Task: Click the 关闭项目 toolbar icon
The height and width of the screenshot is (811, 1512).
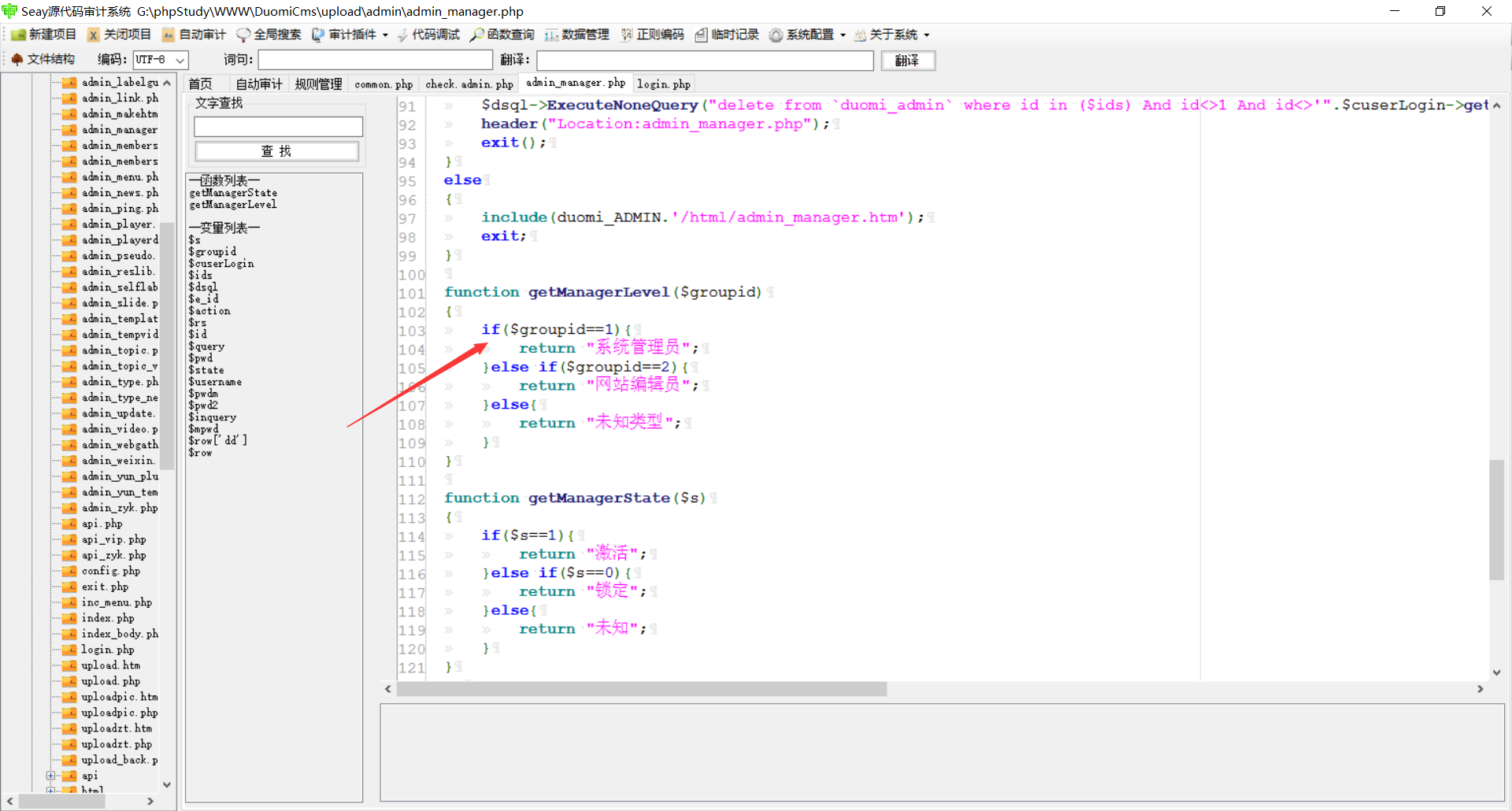Action: click(x=94, y=35)
